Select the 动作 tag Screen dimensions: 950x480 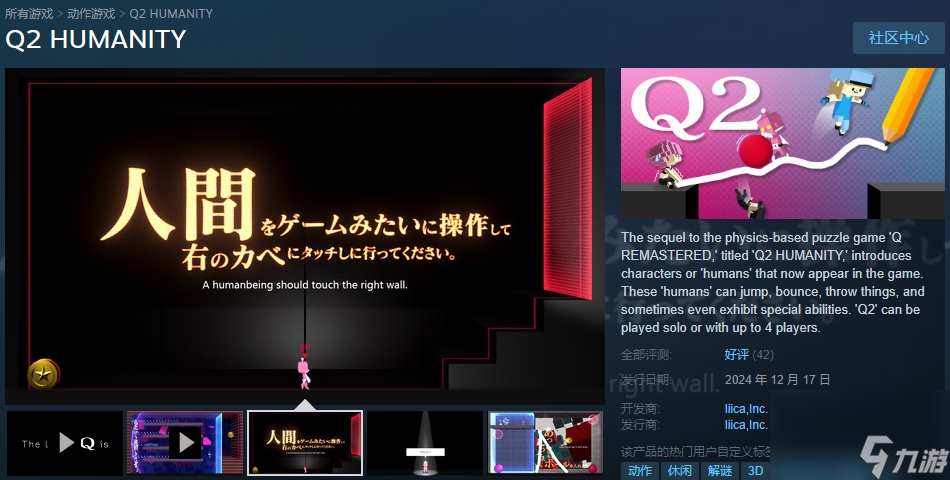click(x=640, y=471)
